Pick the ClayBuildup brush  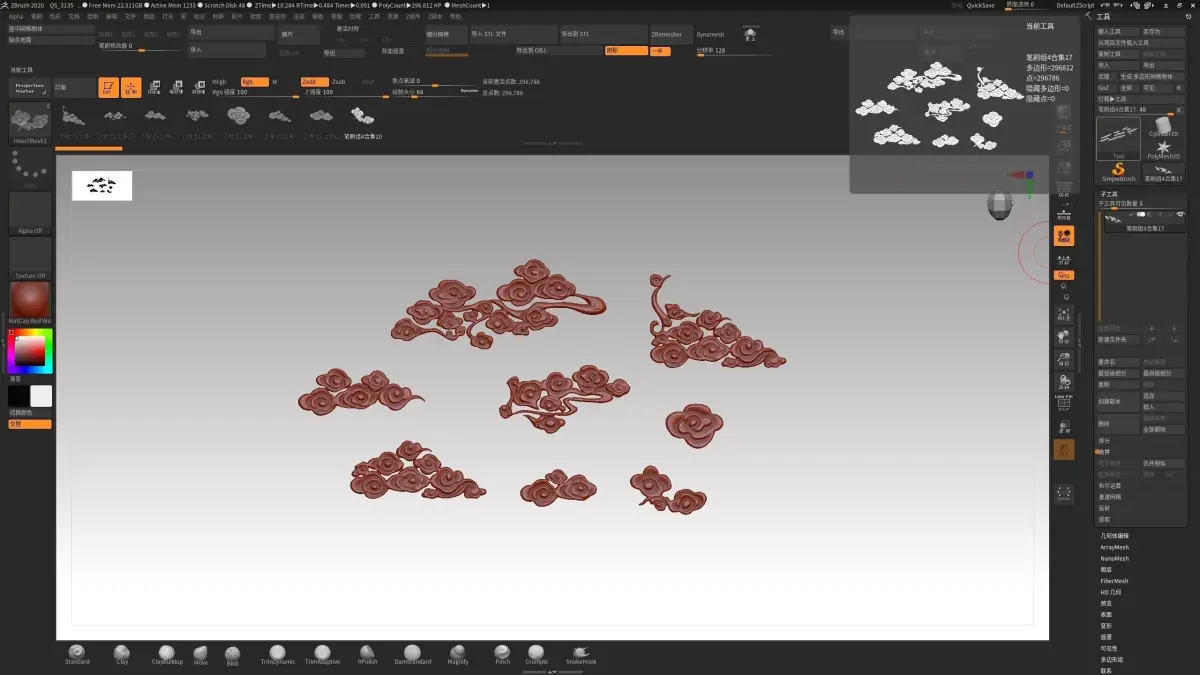167,655
